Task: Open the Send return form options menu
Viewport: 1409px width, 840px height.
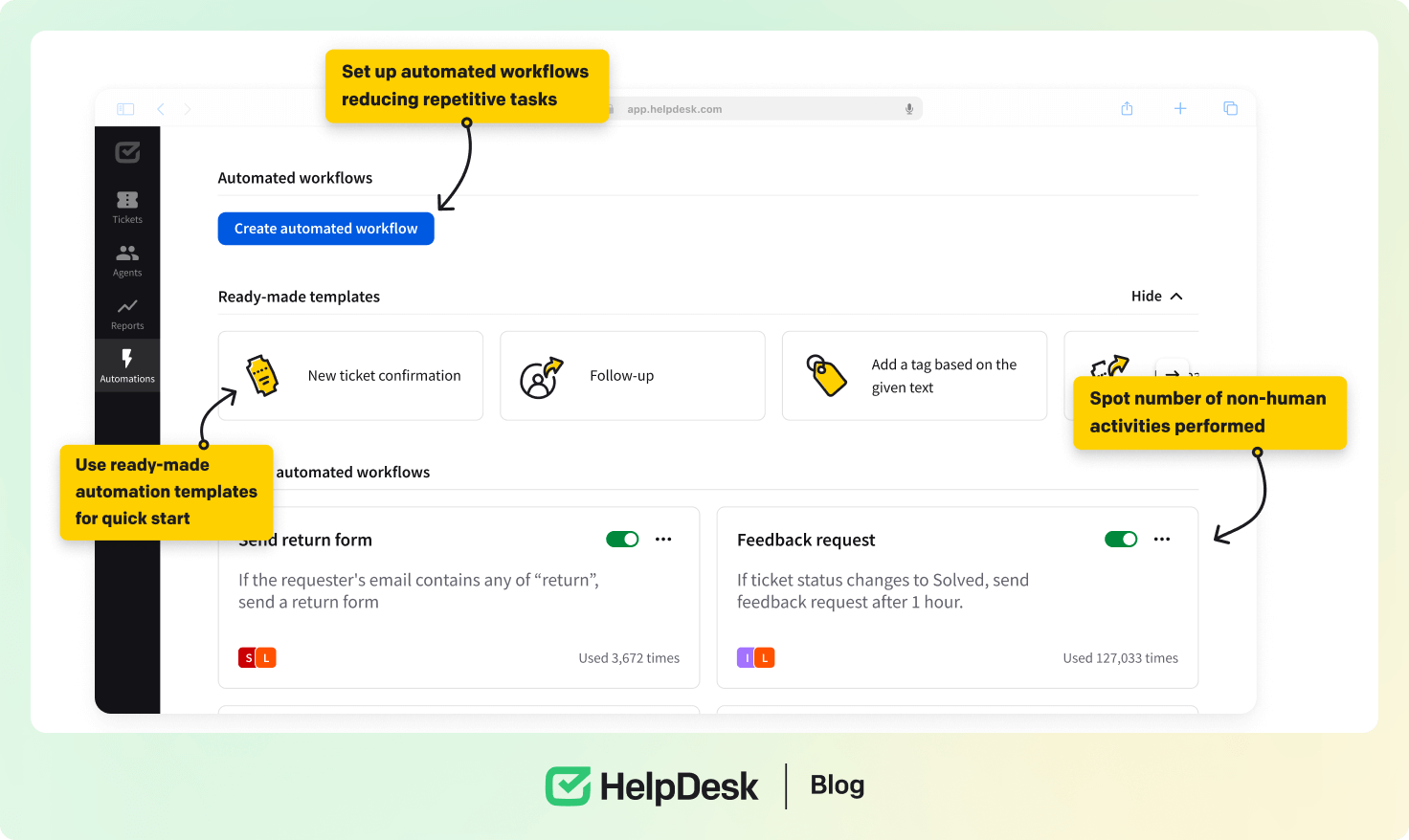Action: [x=663, y=540]
